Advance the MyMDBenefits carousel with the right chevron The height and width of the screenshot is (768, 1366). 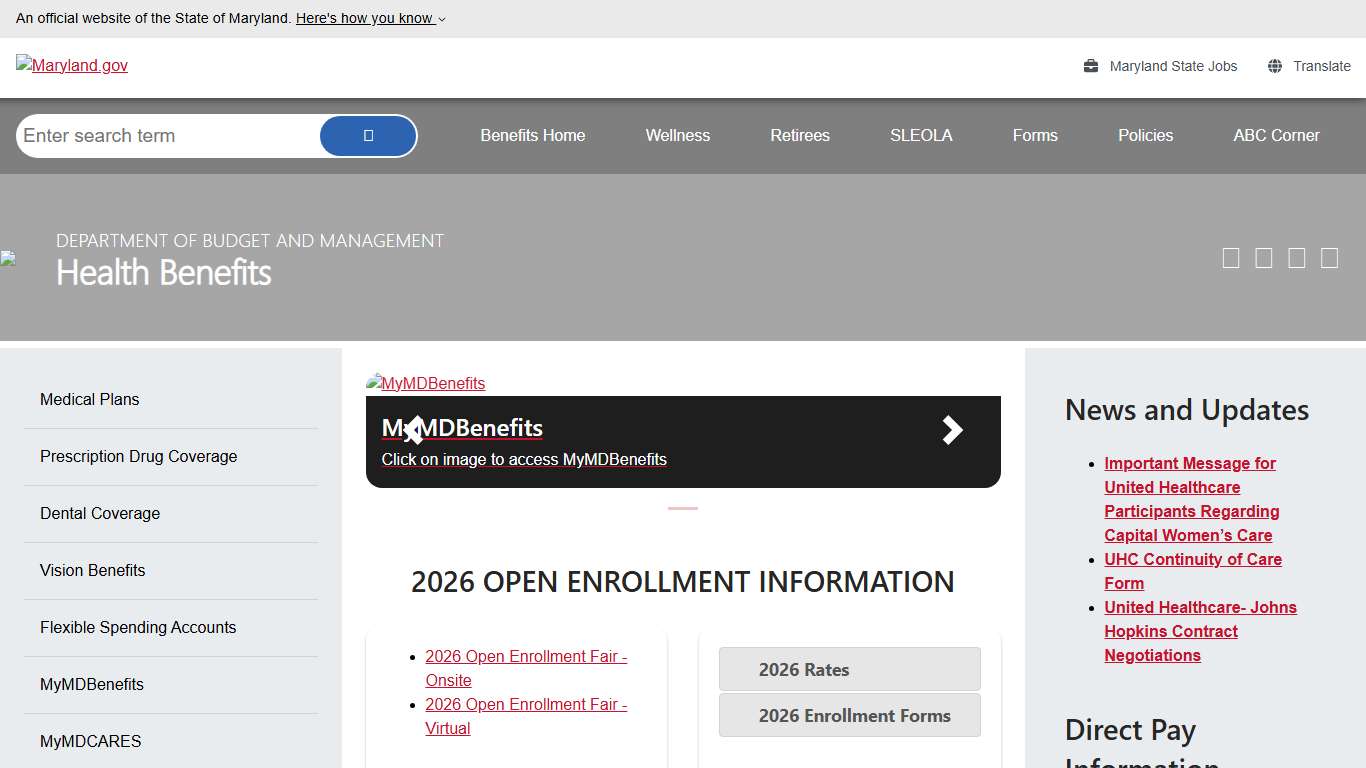[x=952, y=430]
